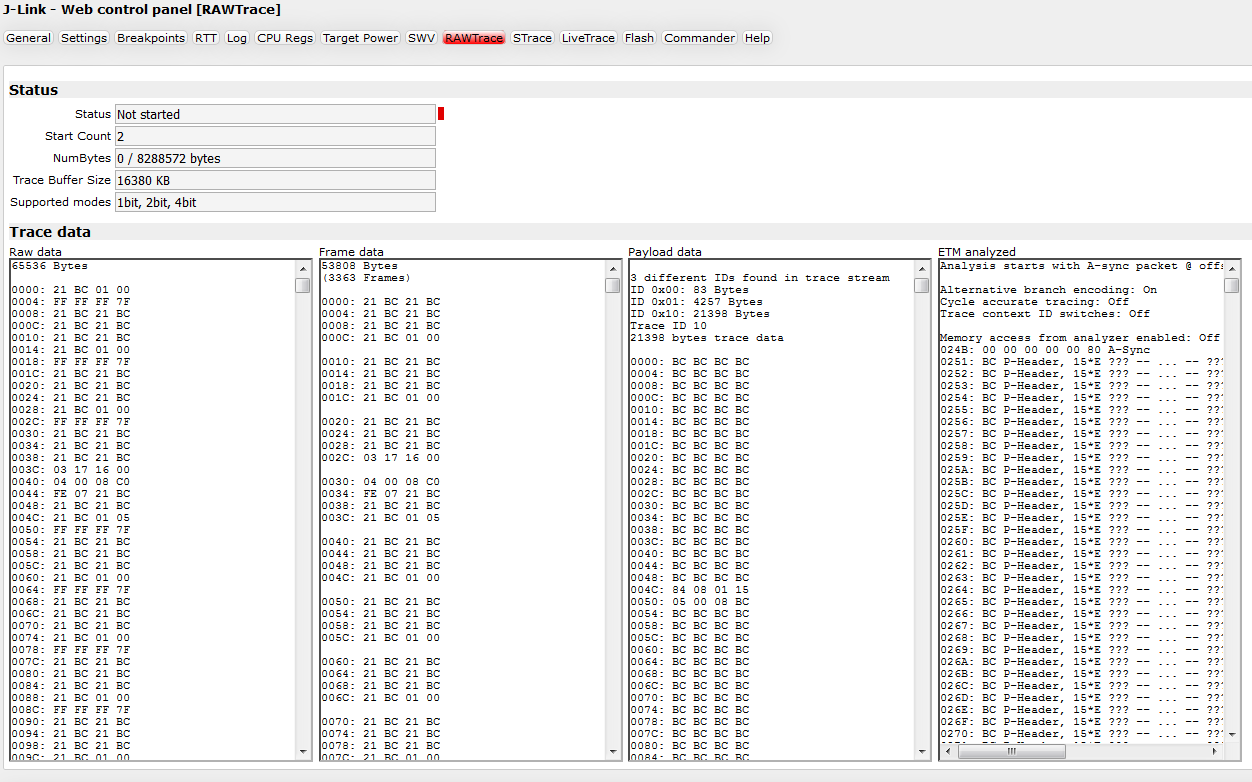Click the Supported modes field
The image size is (1252, 782).
coord(276,202)
